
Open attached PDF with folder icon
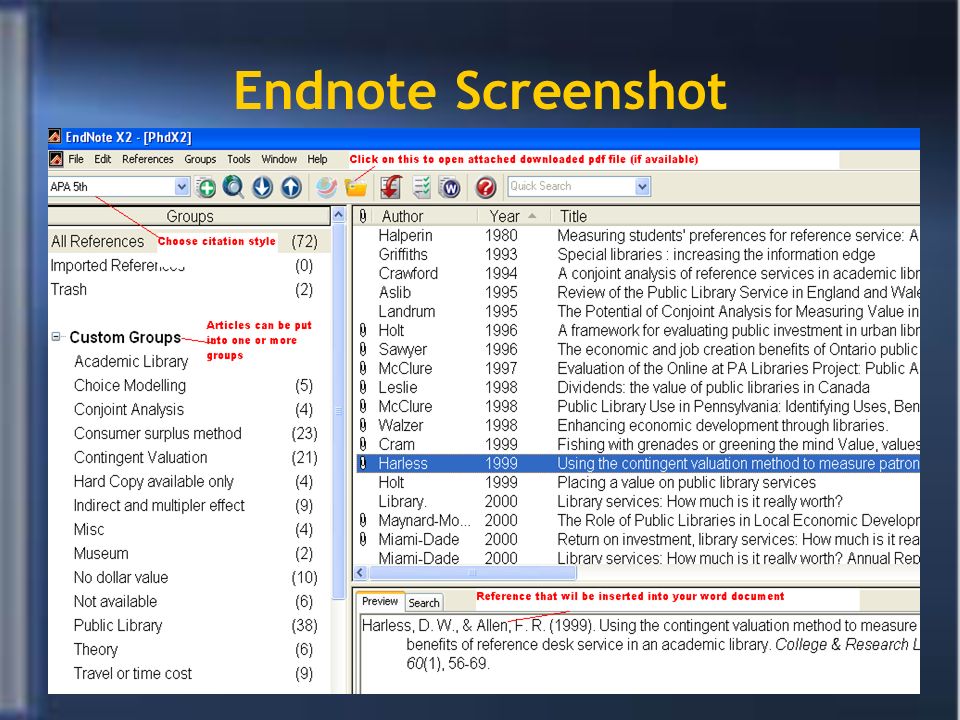tap(356, 187)
